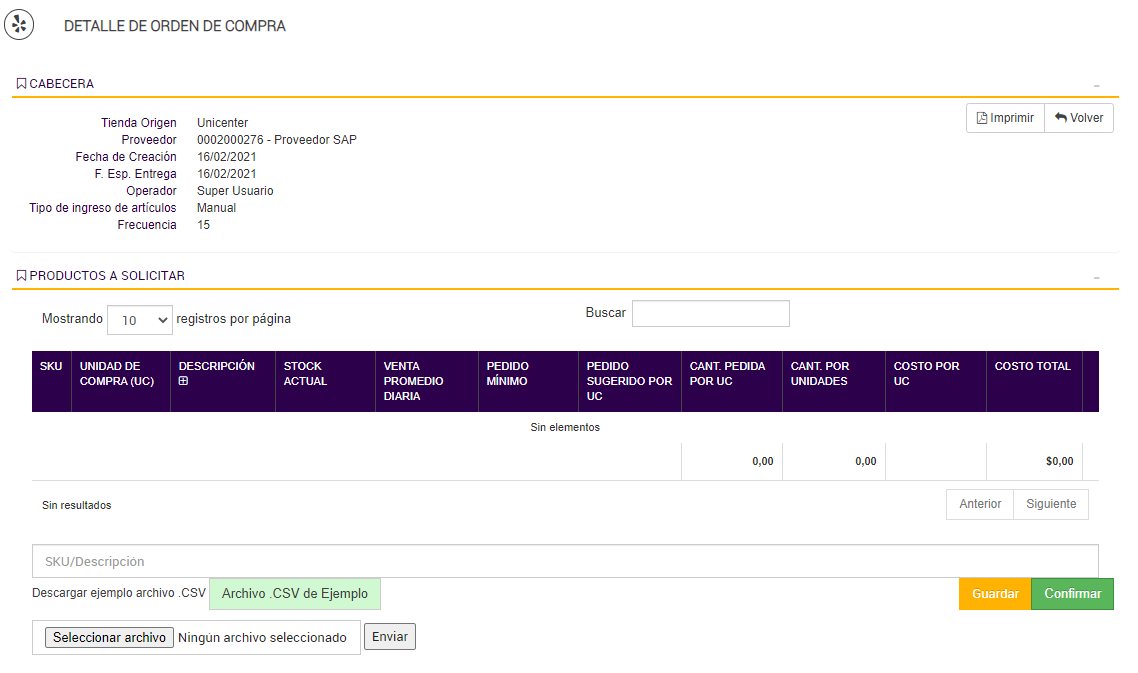
Task: Click the app logo icon
Action: [x=19, y=25]
